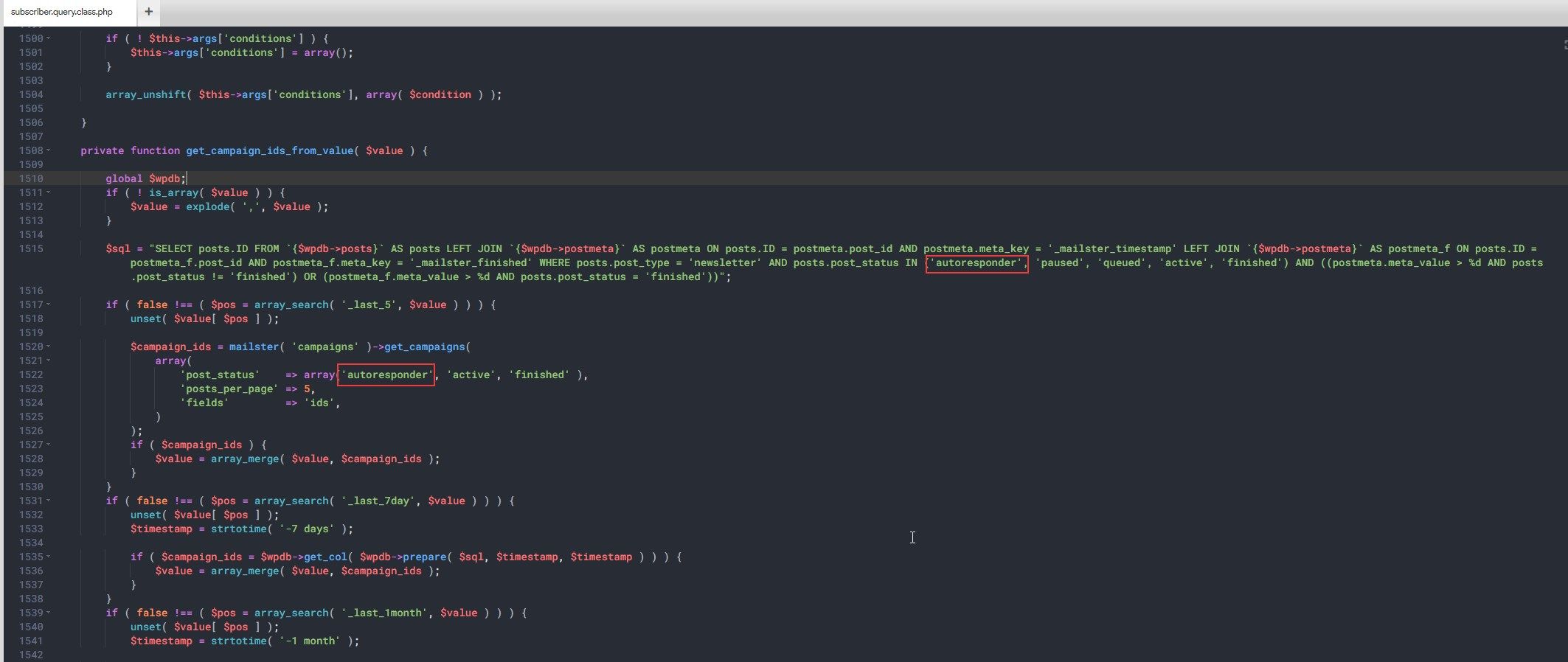
Task: Fold the _last_7day if block at line 1531
Action: coord(49,501)
